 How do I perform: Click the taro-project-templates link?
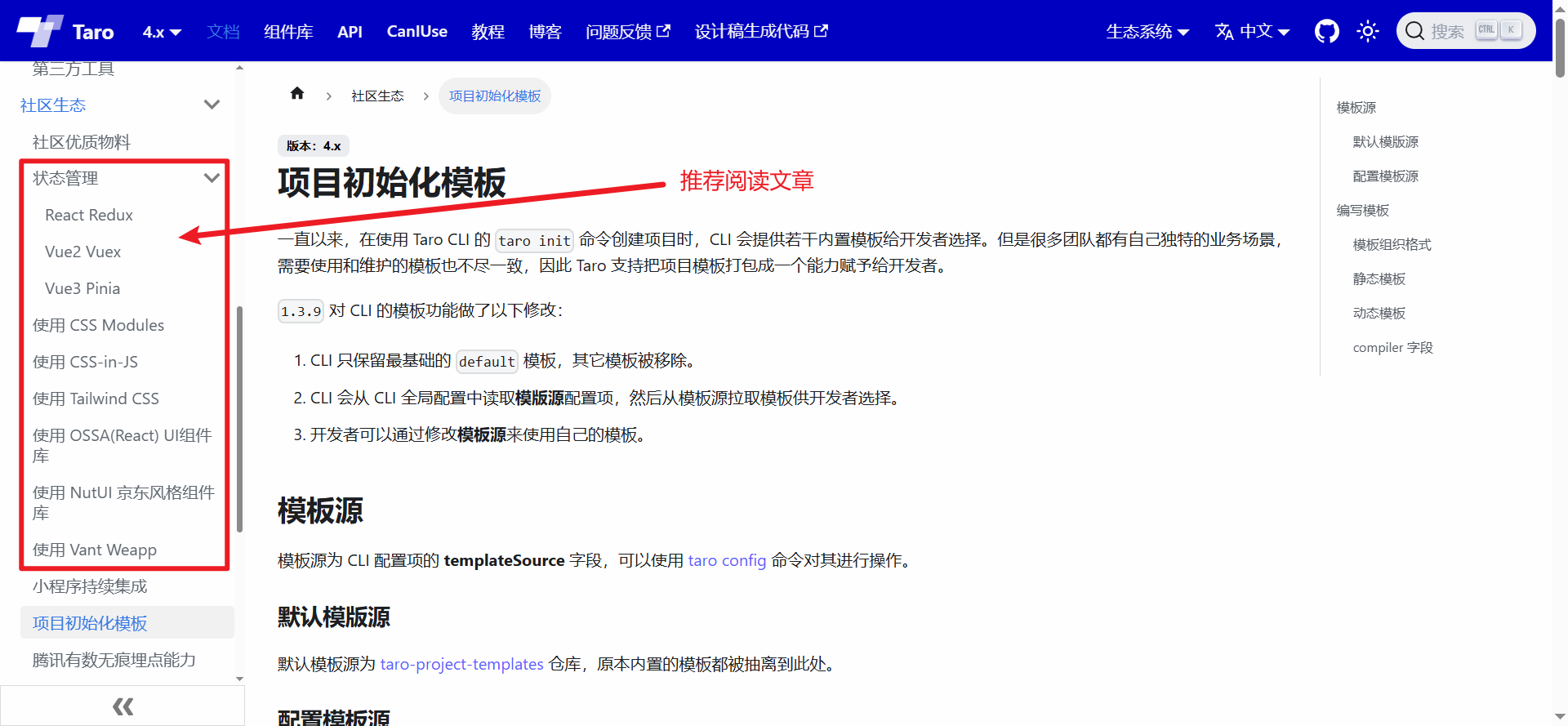pos(461,664)
